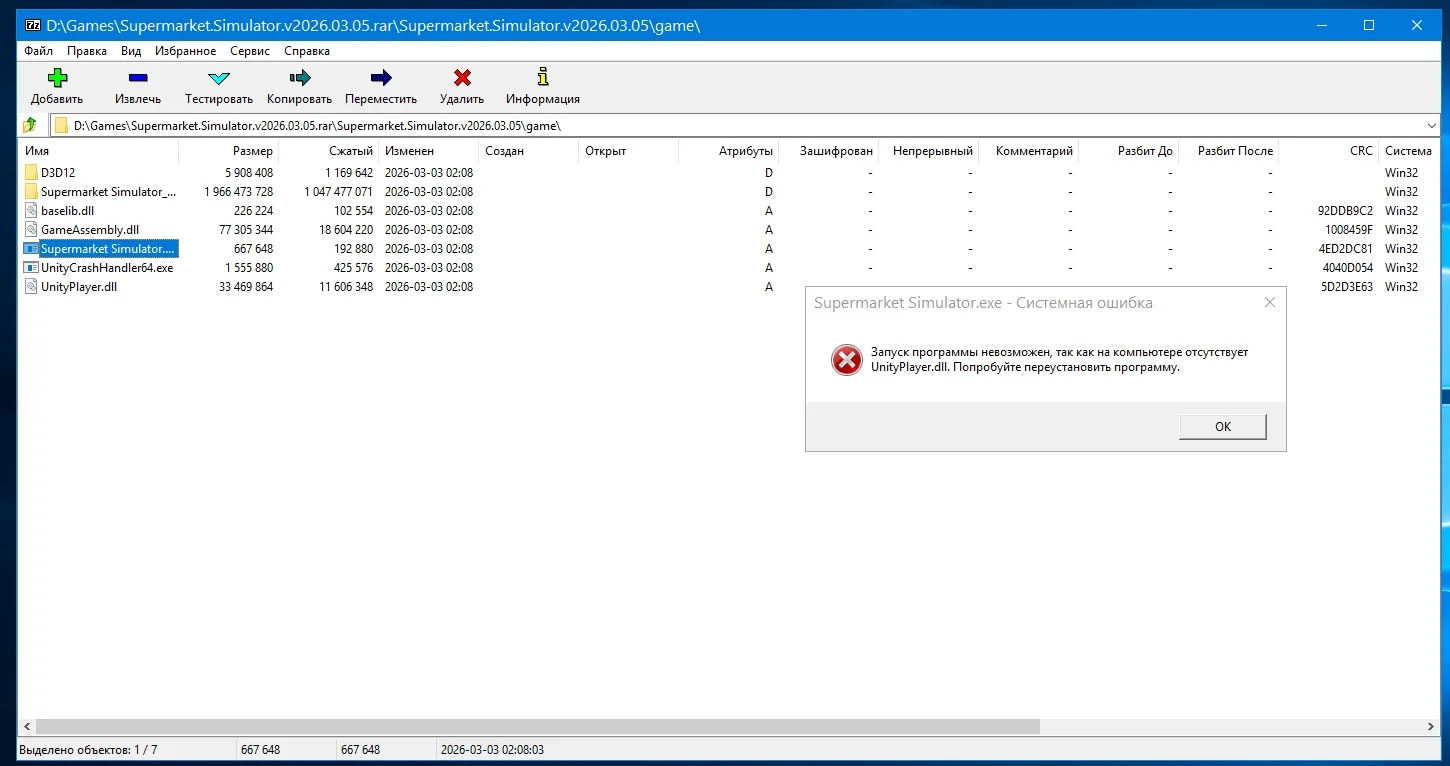1450x766 pixels.
Task: Click the Test archive toolbar icon
Action: pyautogui.click(x=218, y=78)
